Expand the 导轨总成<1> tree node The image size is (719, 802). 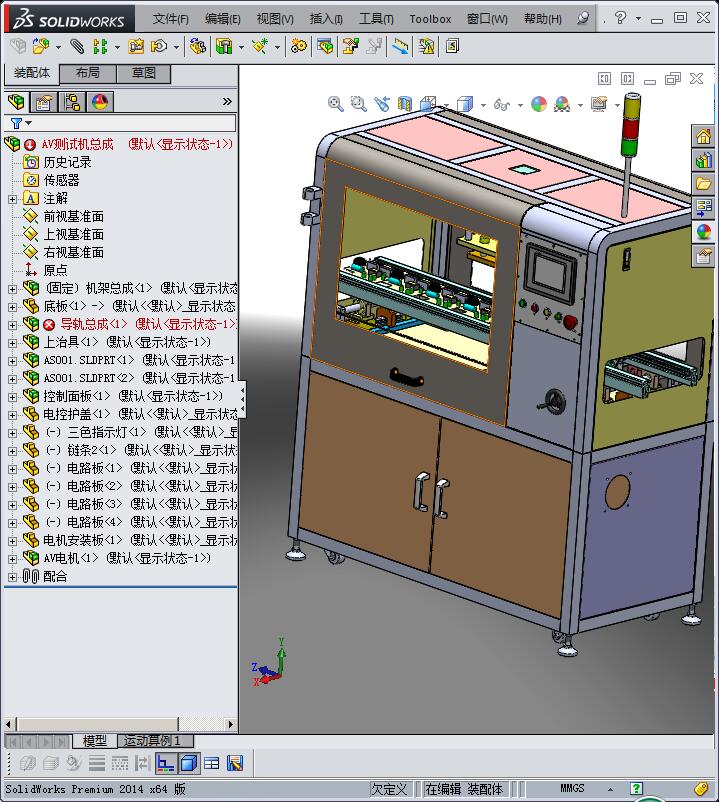click(12, 325)
